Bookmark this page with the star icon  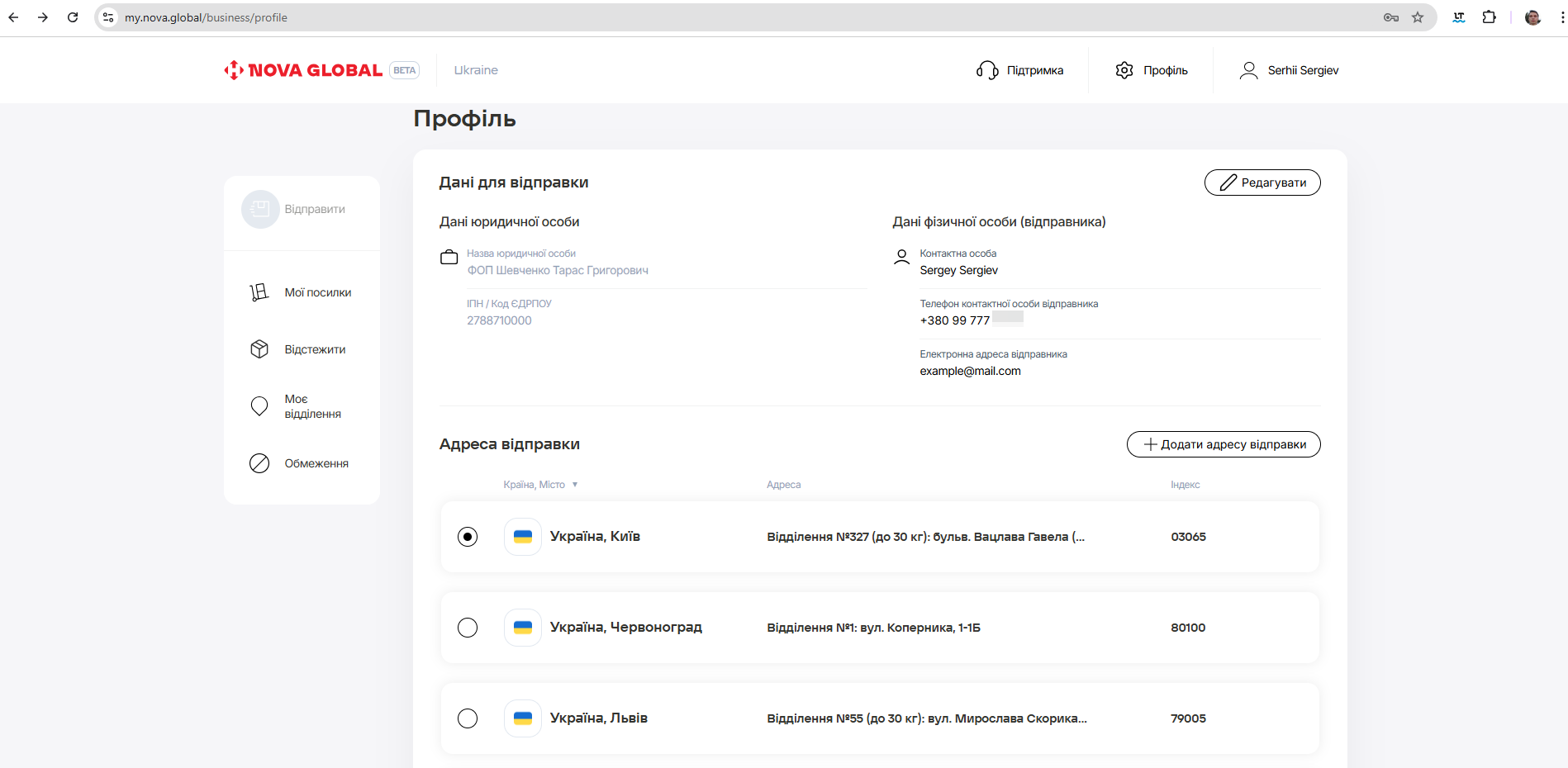coord(1418,17)
